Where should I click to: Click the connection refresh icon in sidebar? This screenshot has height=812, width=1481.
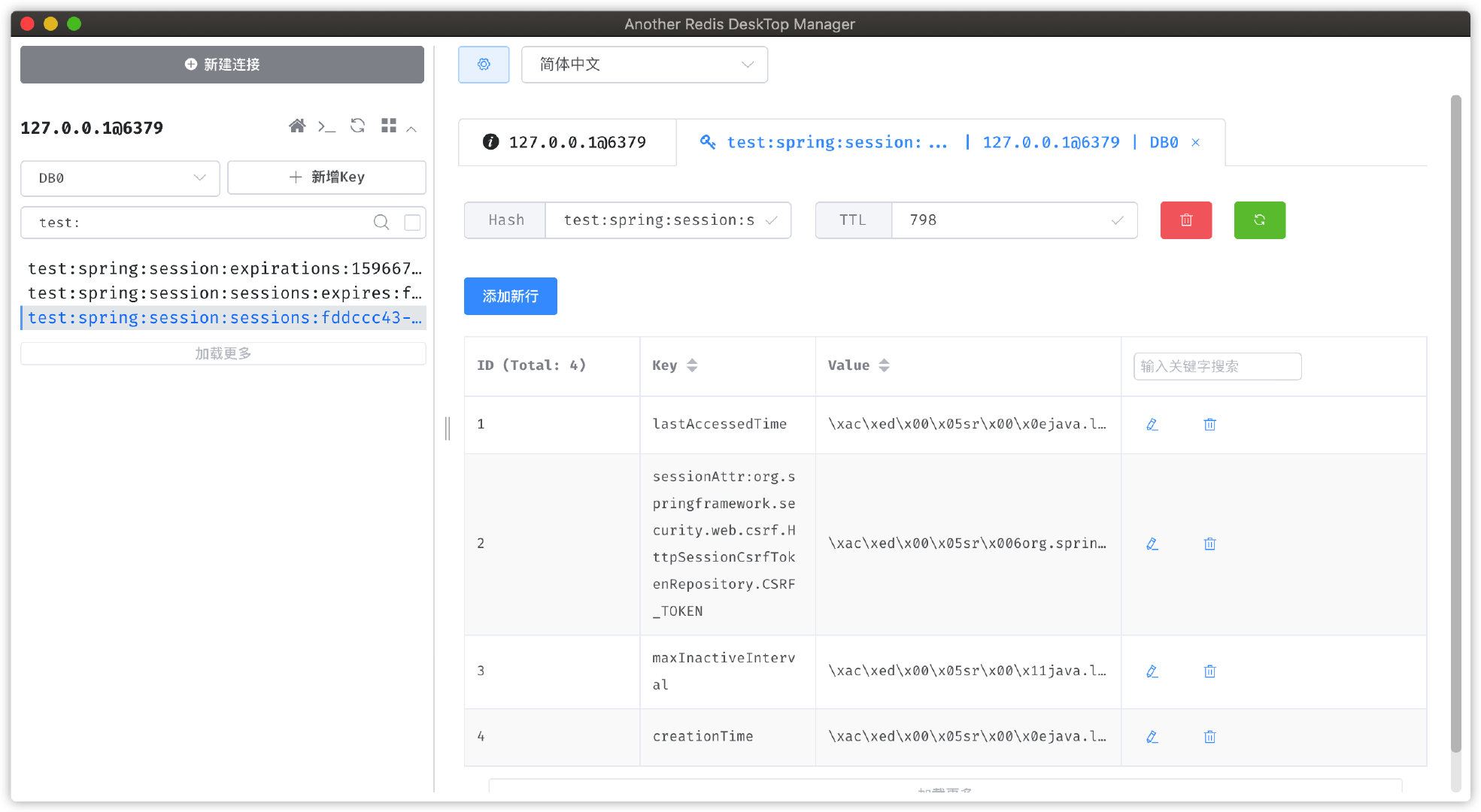[x=357, y=126]
